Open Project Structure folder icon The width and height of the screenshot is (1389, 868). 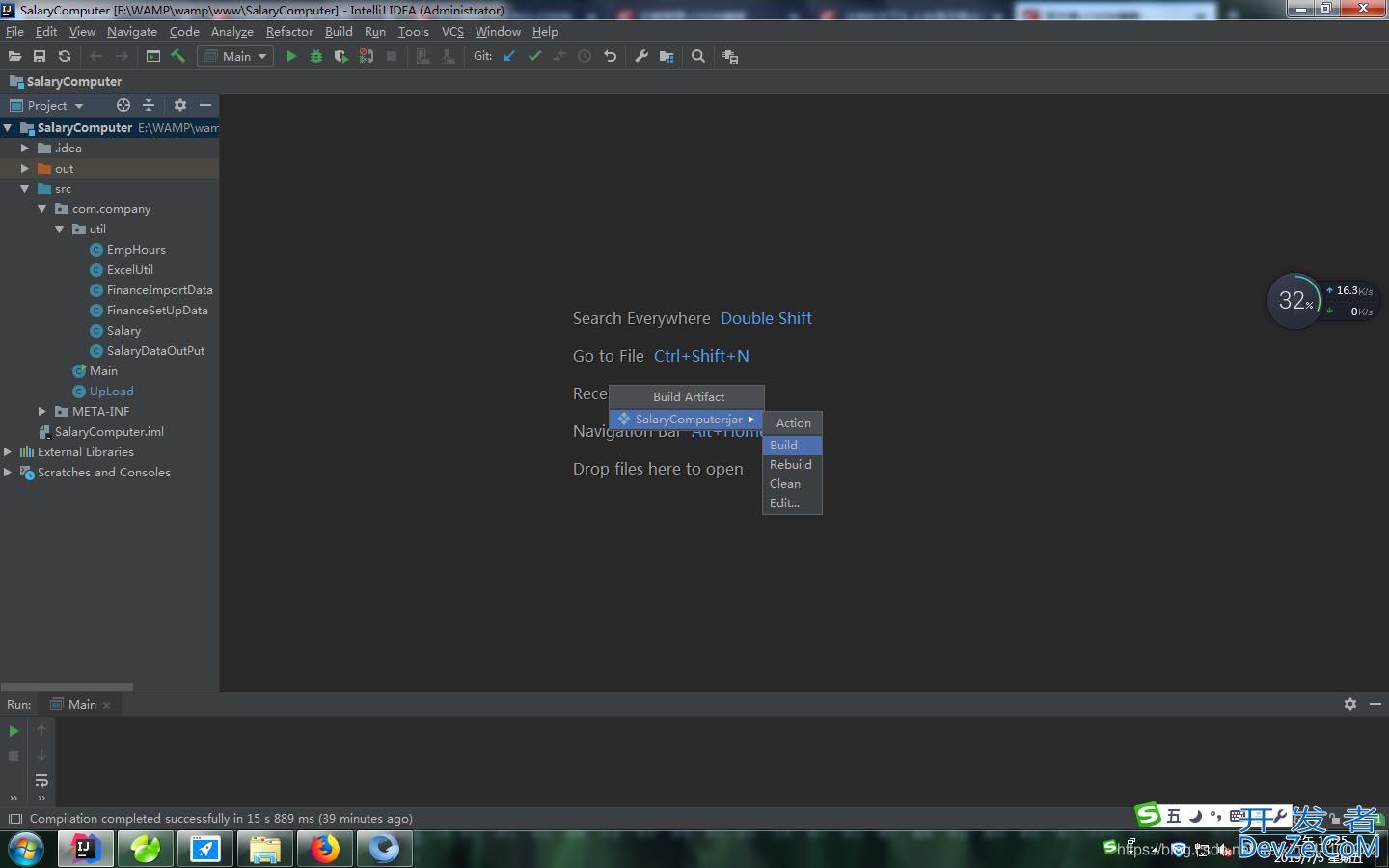click(x=667, y=56)
